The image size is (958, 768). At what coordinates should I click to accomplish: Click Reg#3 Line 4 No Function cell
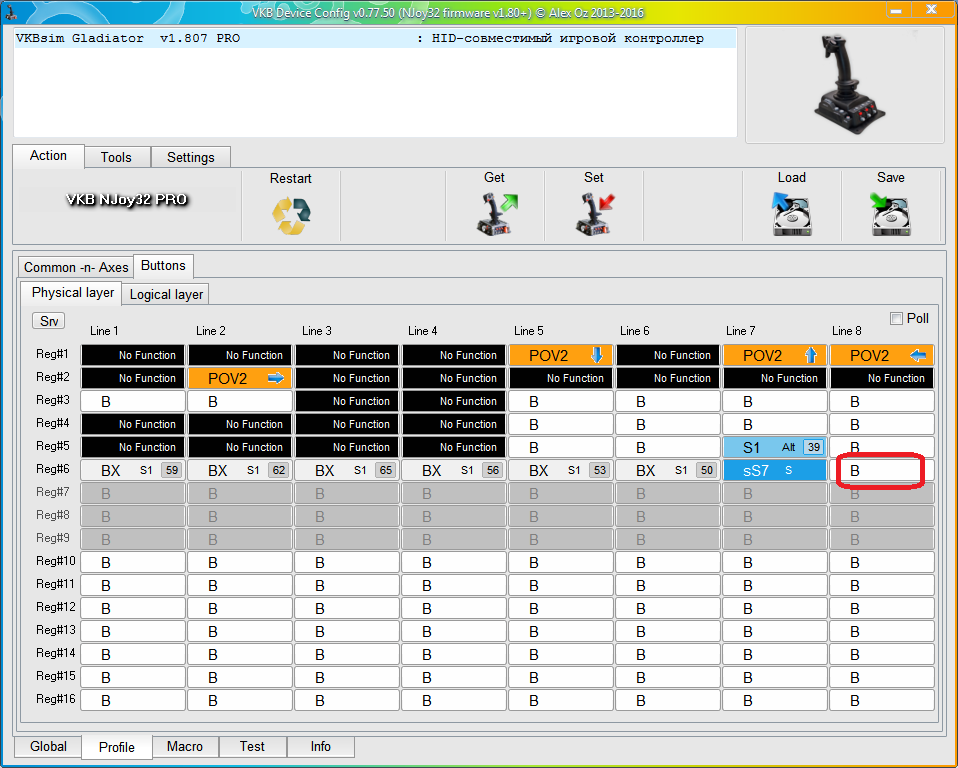pyautogui.click(x=453, y=401)
